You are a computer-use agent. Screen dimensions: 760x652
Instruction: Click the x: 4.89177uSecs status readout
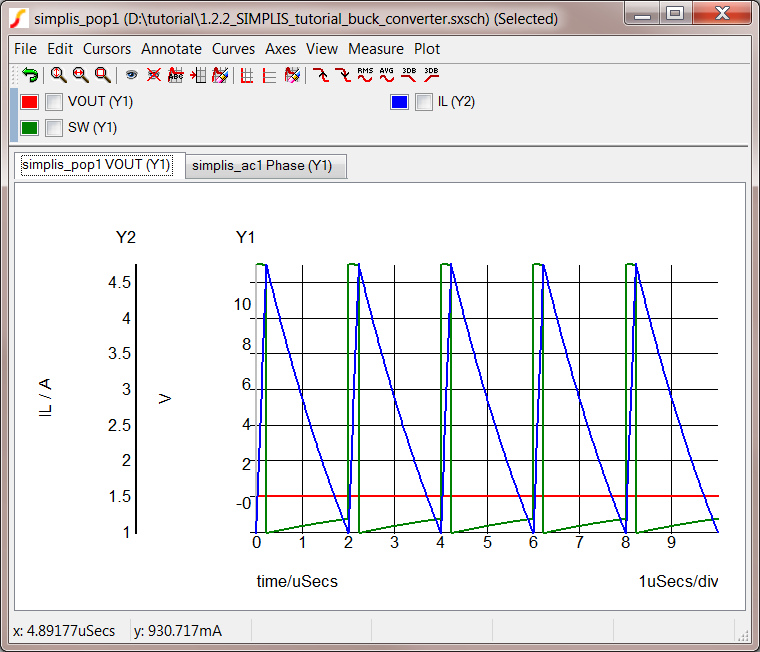point(64,631)
